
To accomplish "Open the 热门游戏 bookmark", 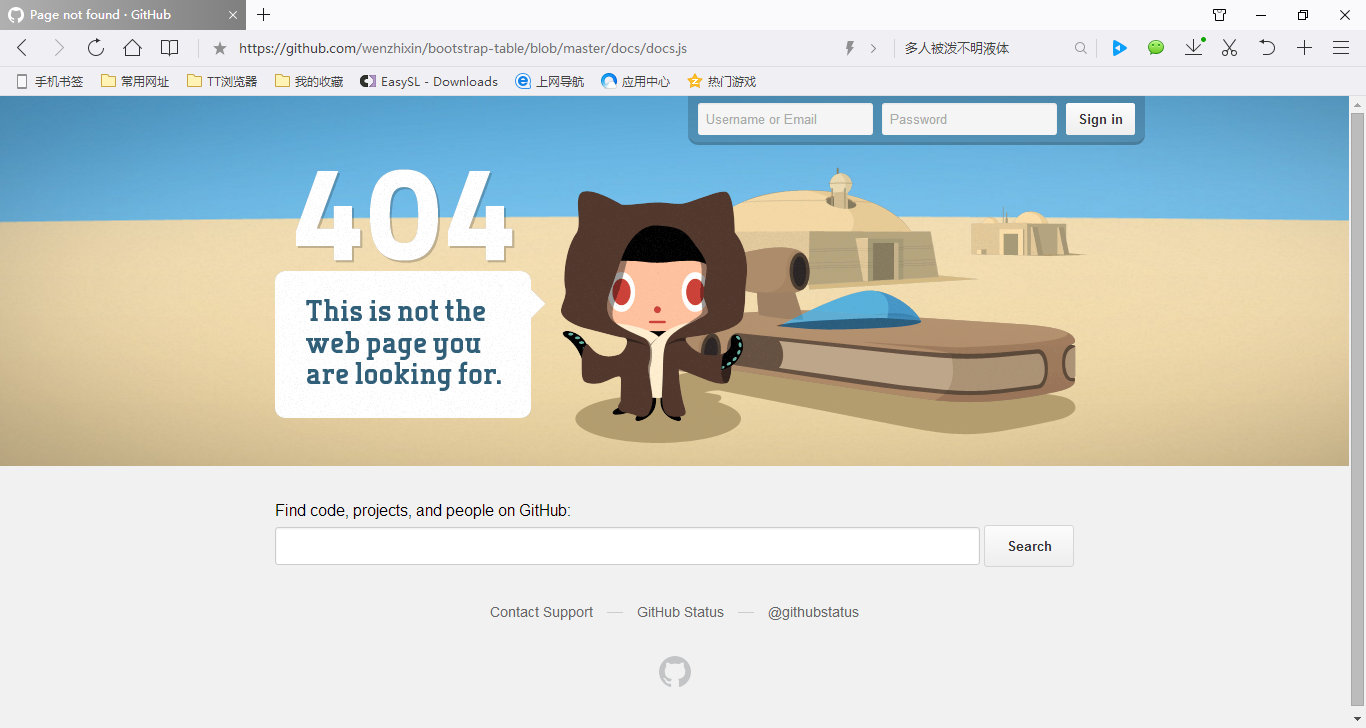I will pos(721,82).
